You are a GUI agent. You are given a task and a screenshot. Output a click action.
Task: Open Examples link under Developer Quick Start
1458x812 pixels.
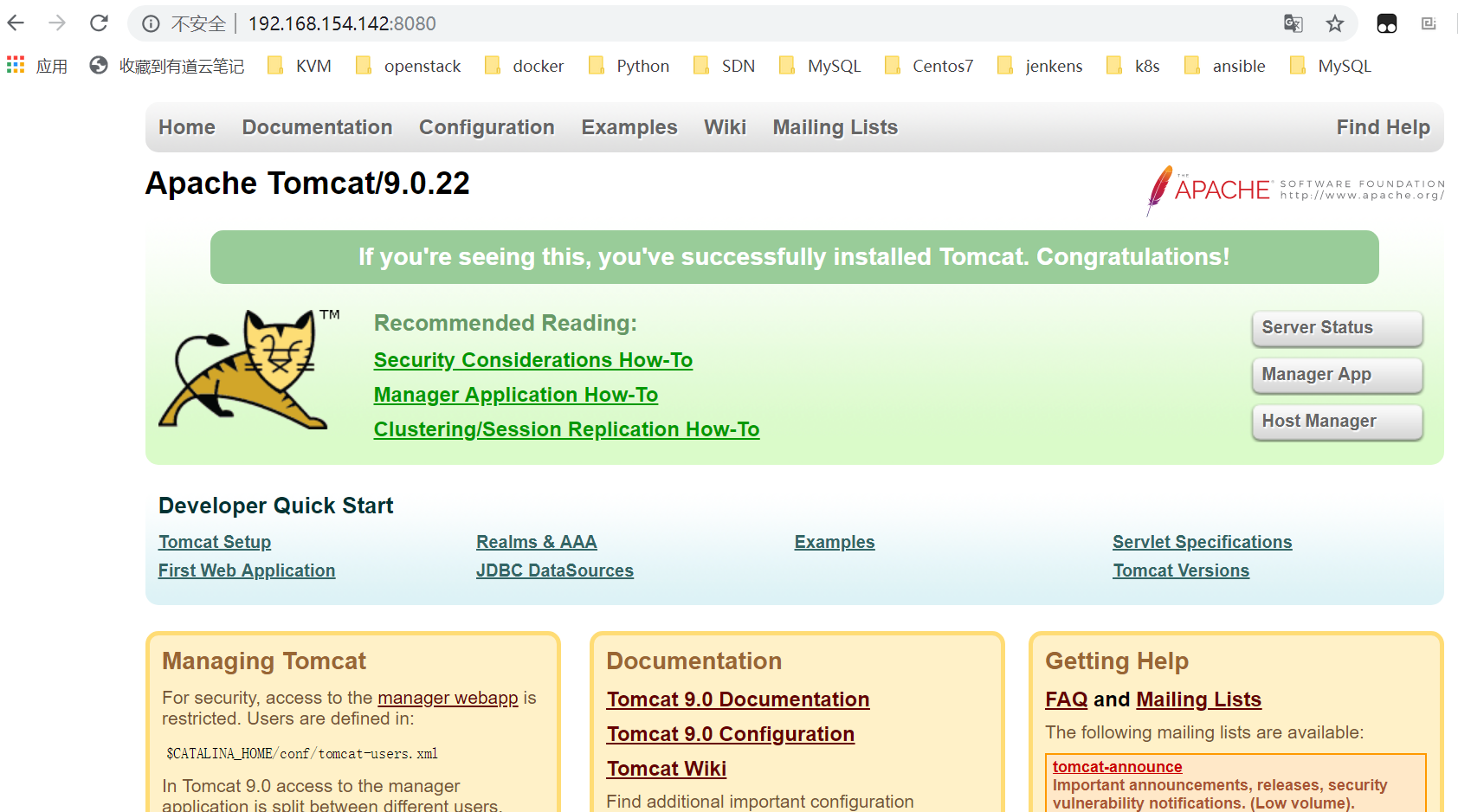835,542
